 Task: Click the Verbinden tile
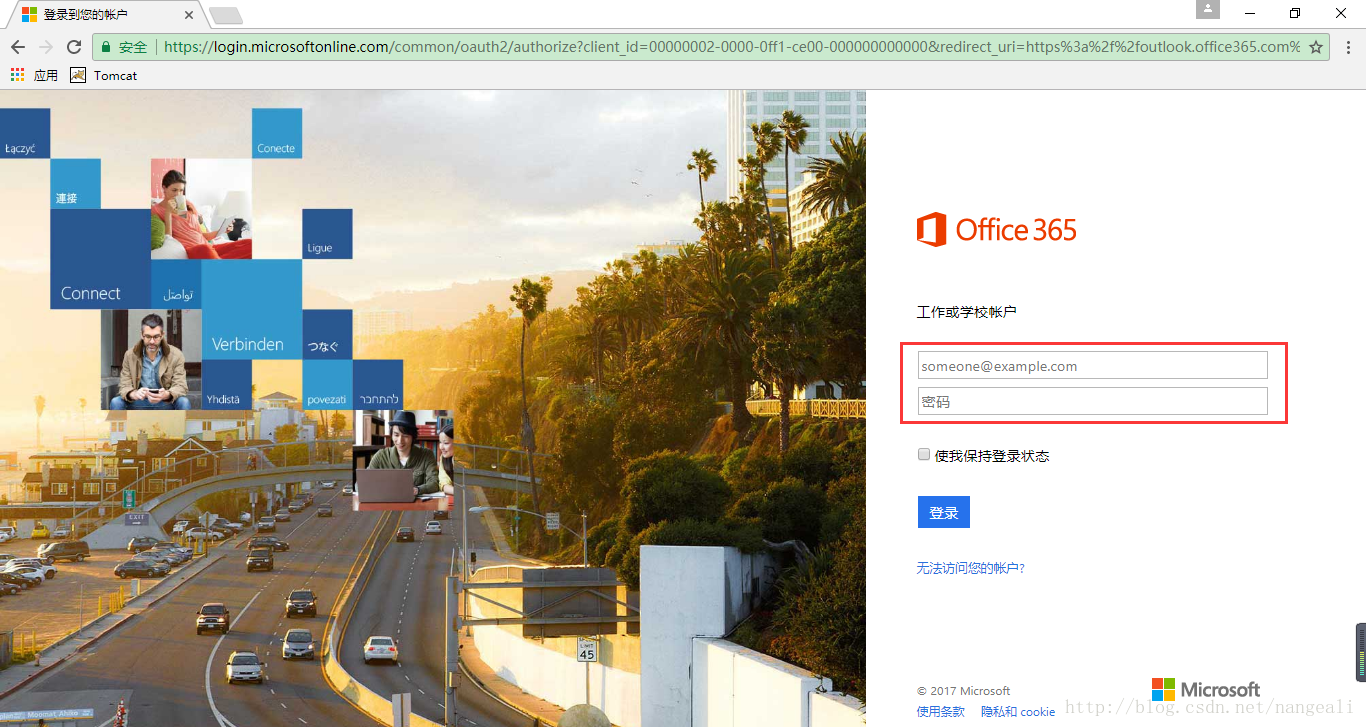[x=252, y=310]
